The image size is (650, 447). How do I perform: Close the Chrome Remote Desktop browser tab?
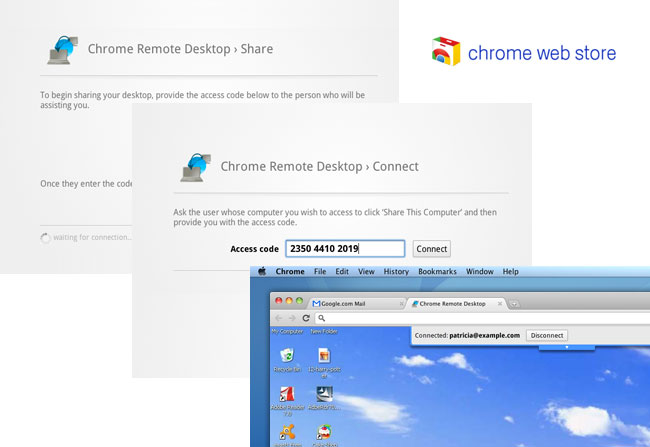(500, 304)
